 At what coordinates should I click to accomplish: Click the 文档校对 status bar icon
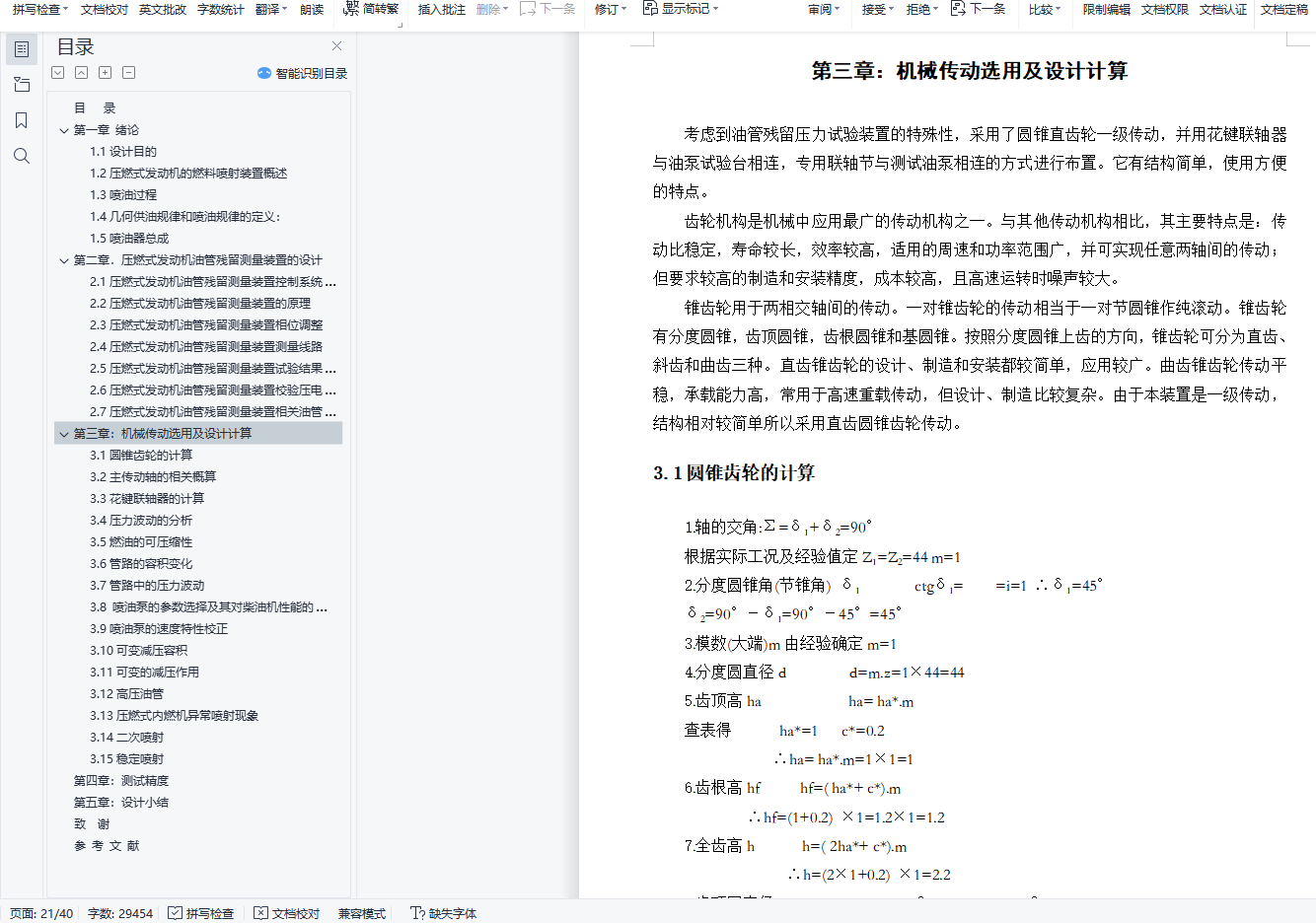click(x=260, y=913)
